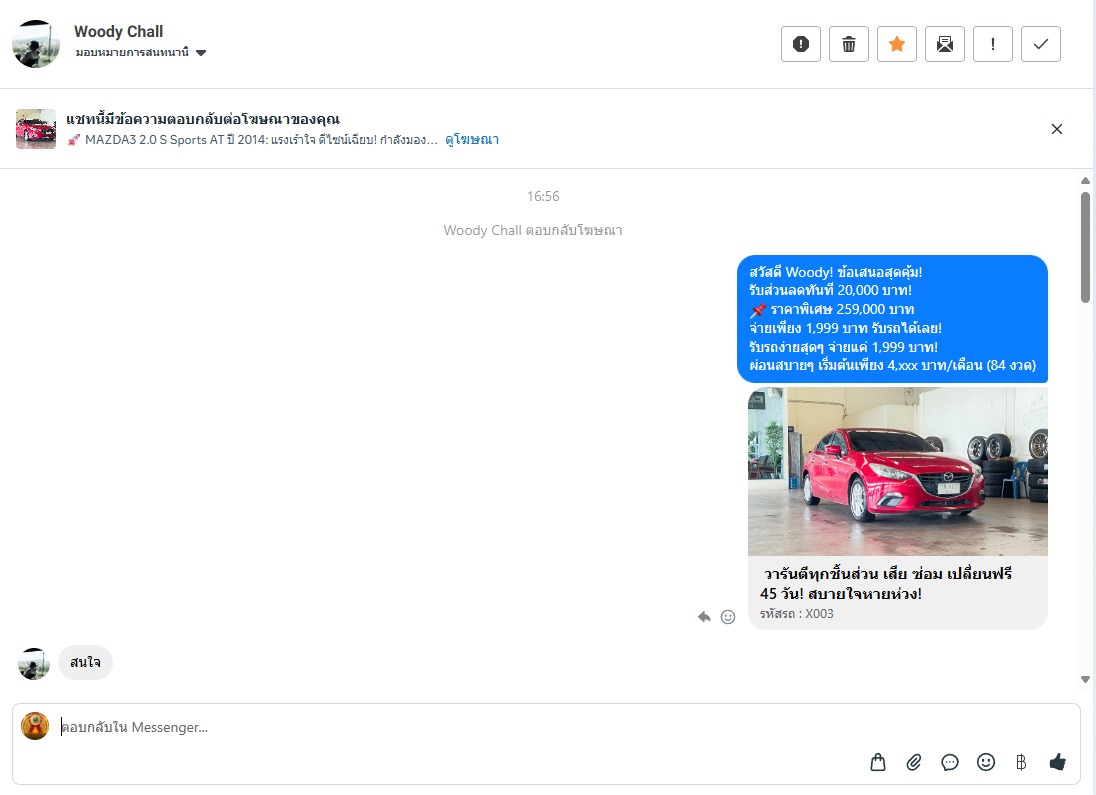Screen dimensions: 1096x795
Task: Open the emoji picker in composer
Action: pyautogui.click(x=986, y=762)
